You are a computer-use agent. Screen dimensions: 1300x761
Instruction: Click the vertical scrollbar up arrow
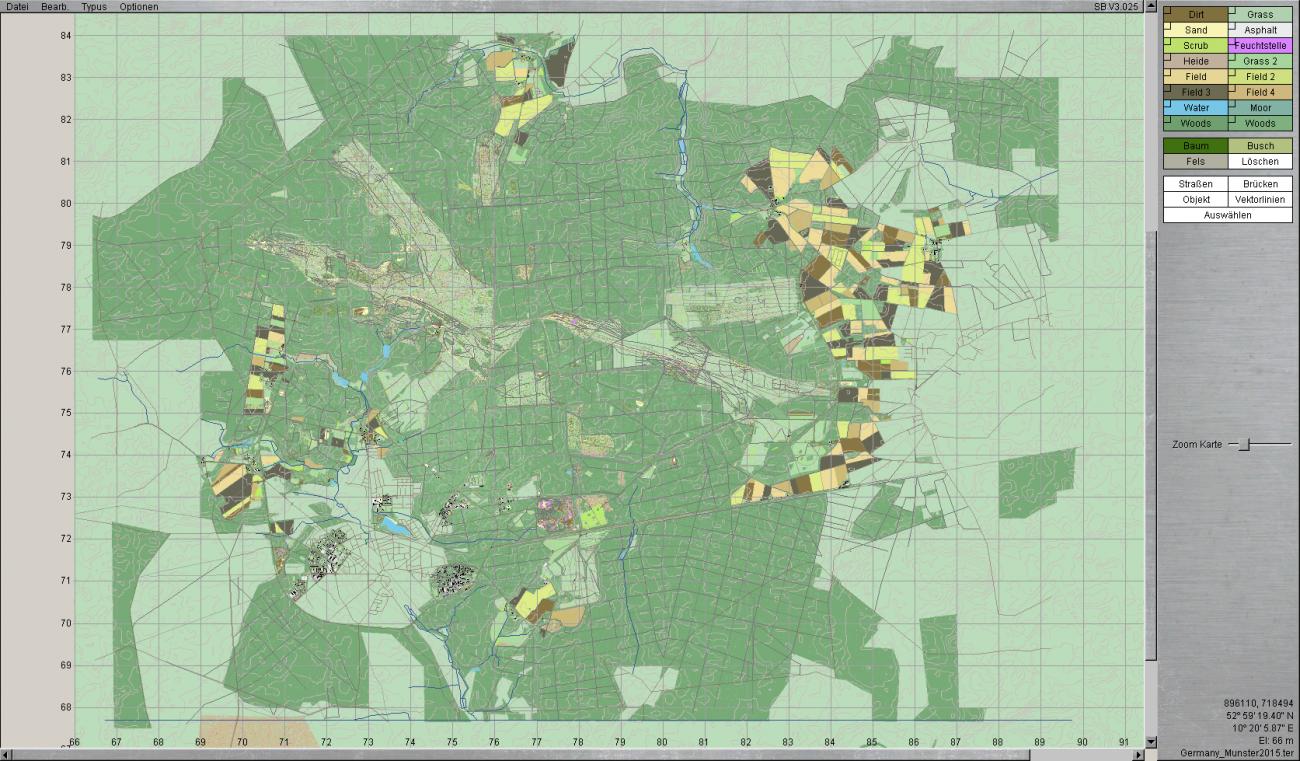(1150, 8)
